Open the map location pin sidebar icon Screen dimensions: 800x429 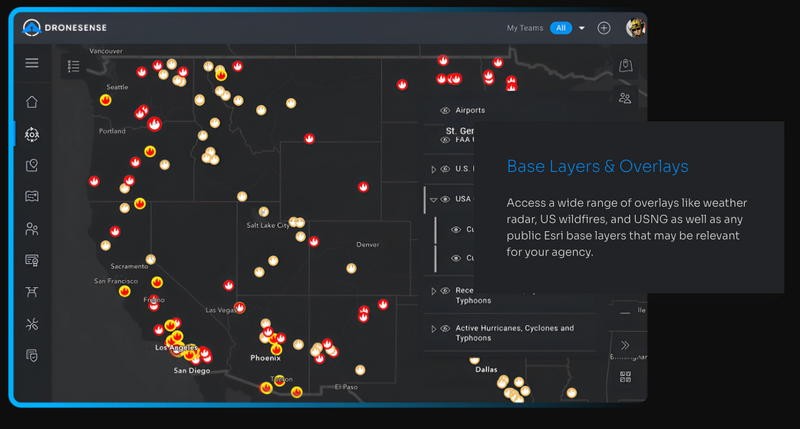tap(32, 165)
